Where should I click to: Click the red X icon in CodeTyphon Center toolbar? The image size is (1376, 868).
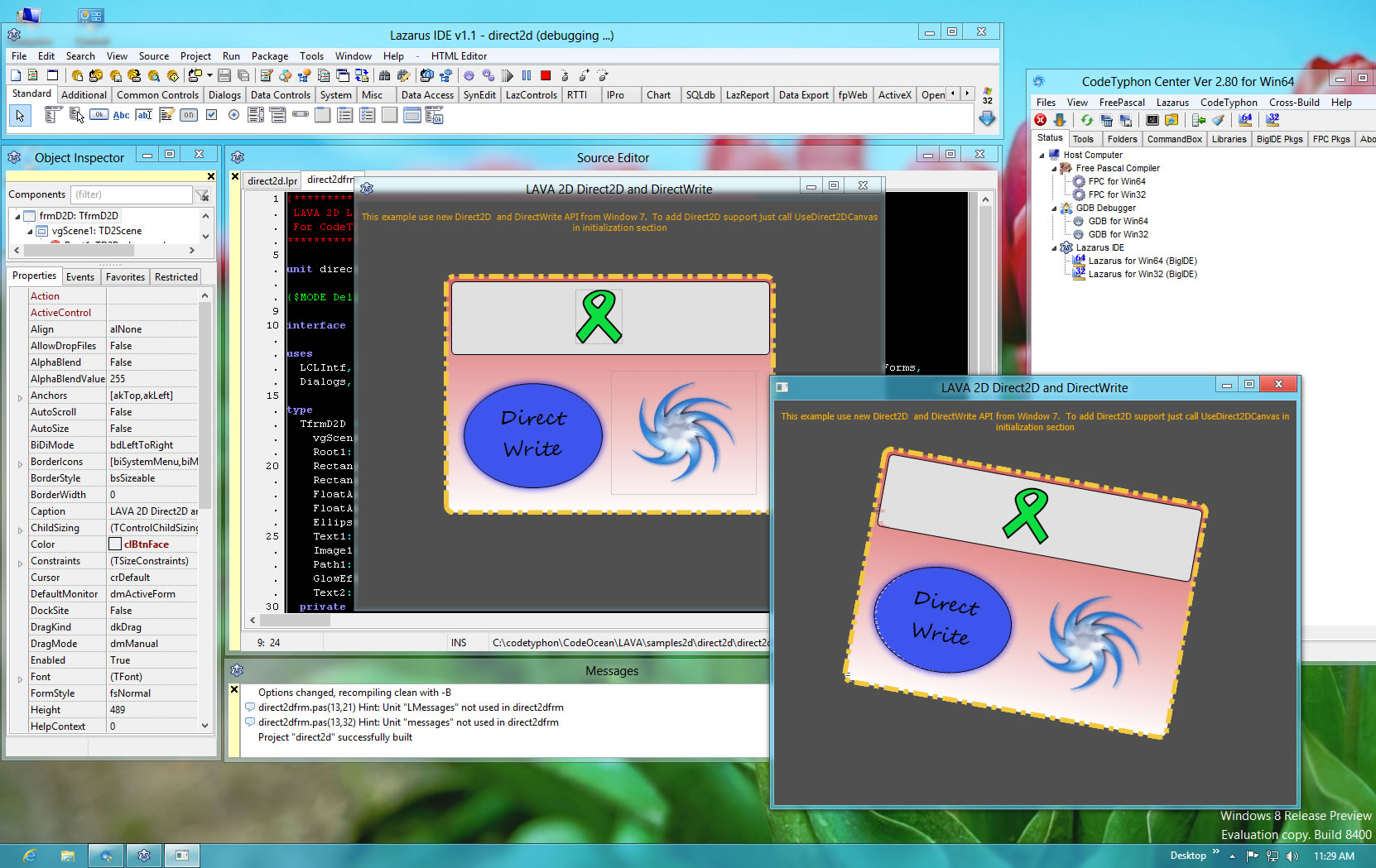(1041, 120)
